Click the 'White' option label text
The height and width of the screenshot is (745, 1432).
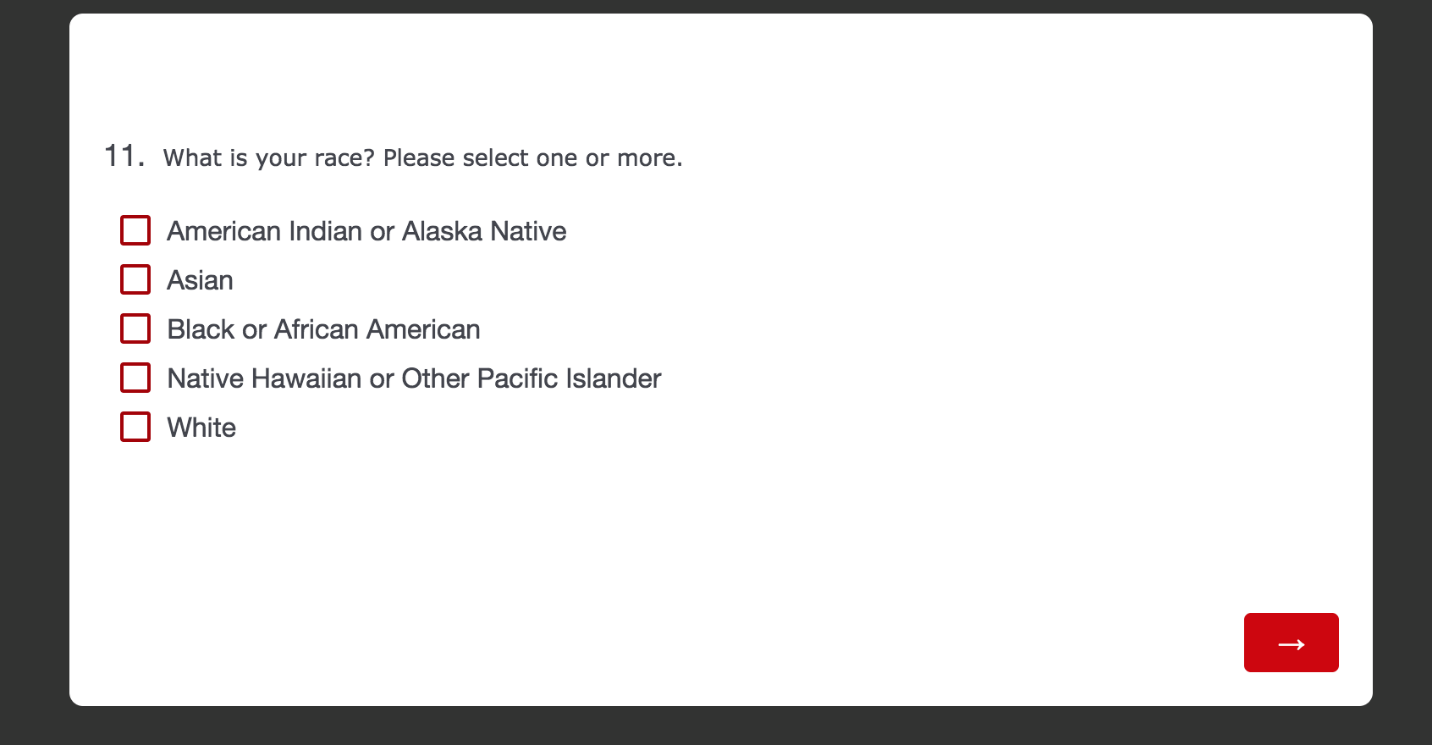(201, 428)
